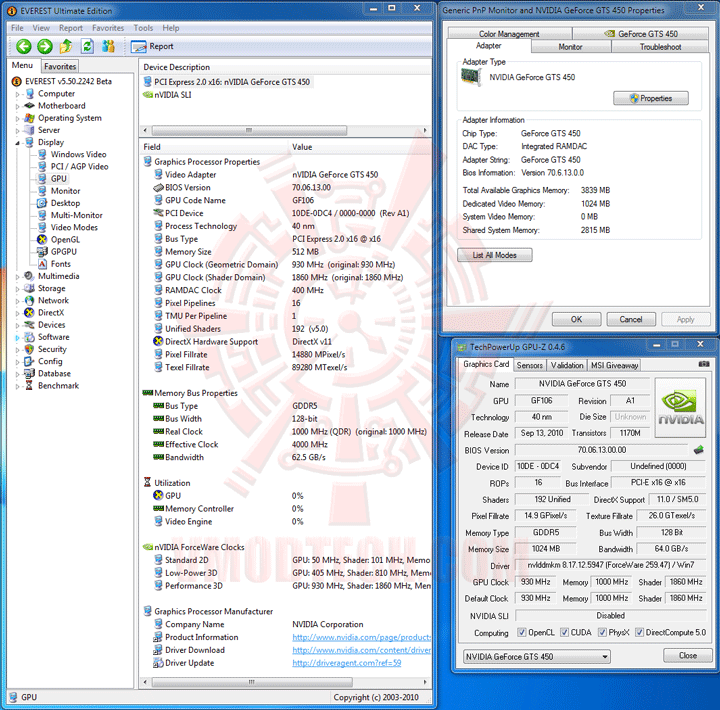Click the Manage users toolbar icon
This screenshot has width=720, height=710.
tap(108, 46)
